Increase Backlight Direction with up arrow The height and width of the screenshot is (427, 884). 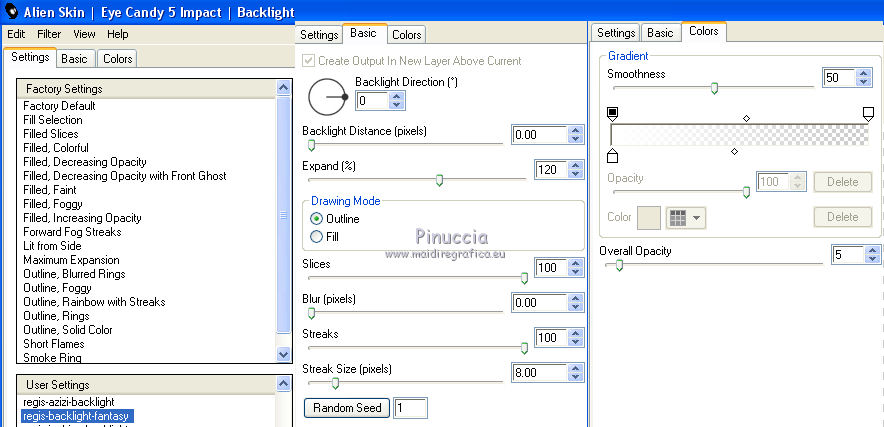click(x=397, y=97)
